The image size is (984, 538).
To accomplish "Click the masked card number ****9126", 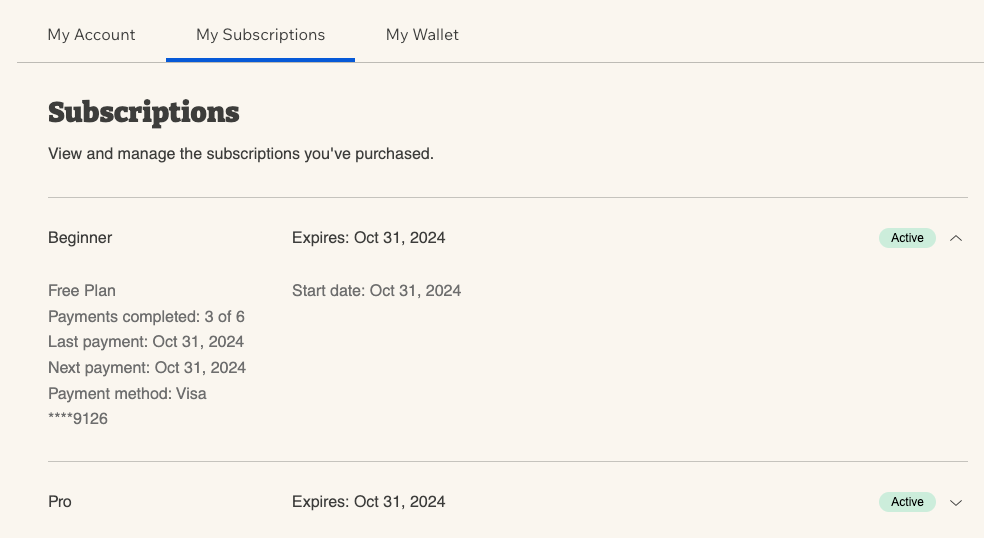I will click(x=78, y=419).
